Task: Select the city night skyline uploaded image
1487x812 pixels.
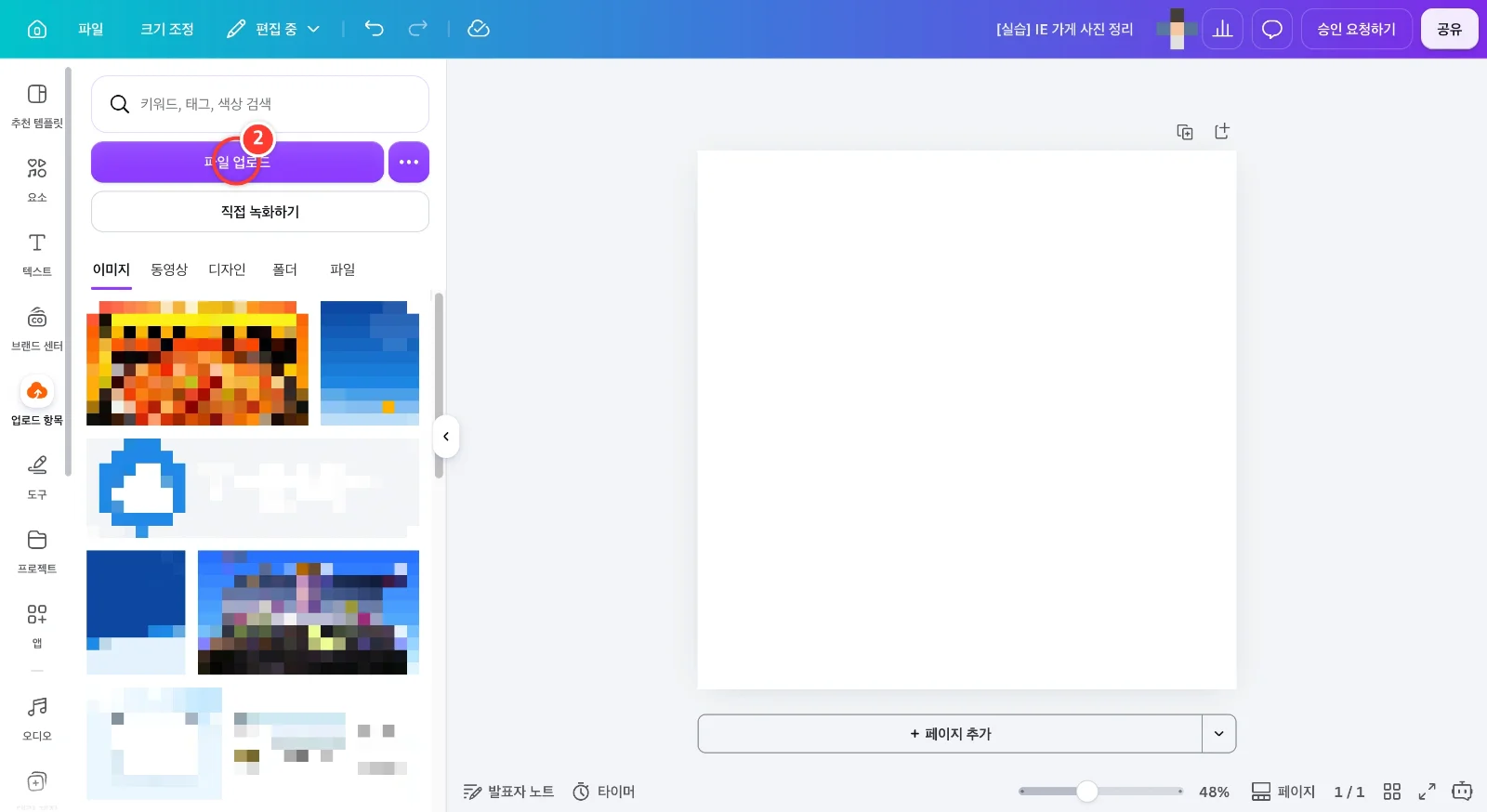Action: [x=309, y=612]
